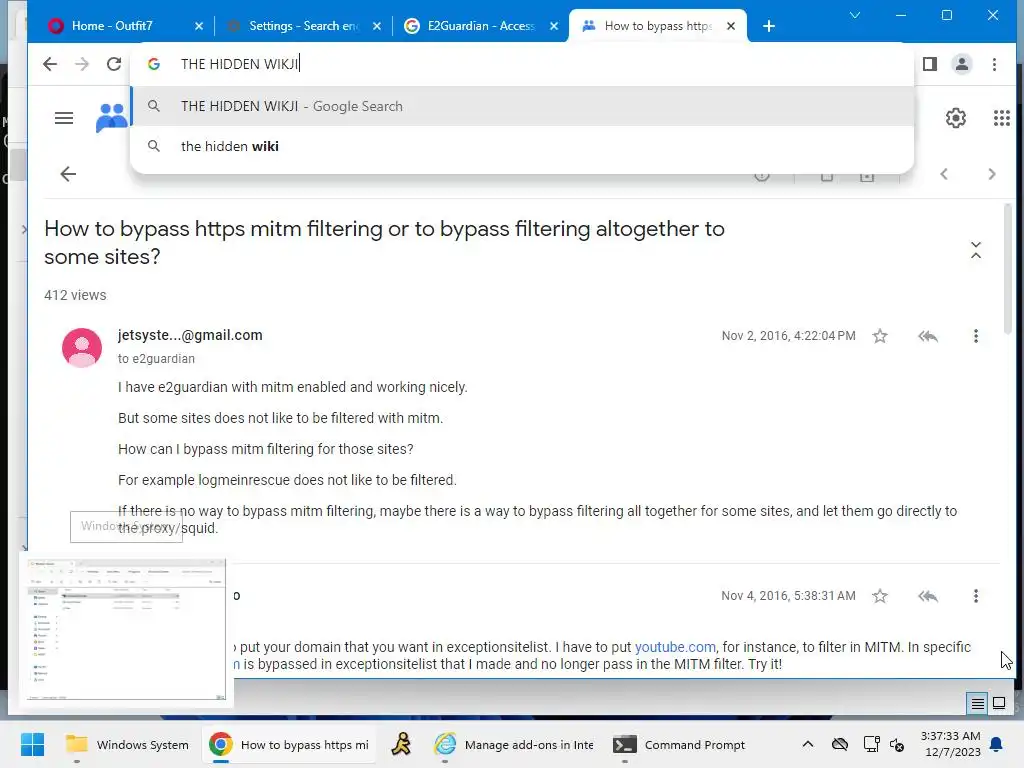Screen dimensions: 1024x768
Task: Click the 'to e2guardian' recipient text
Action: [x=156, y=359]
